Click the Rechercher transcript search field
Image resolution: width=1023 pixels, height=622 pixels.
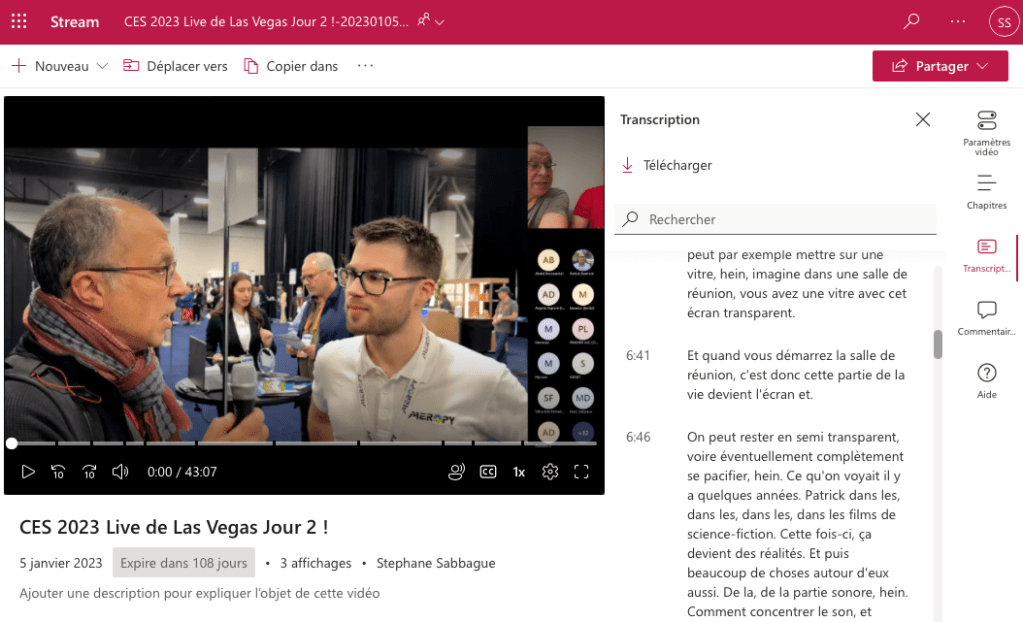pos(780,219)
